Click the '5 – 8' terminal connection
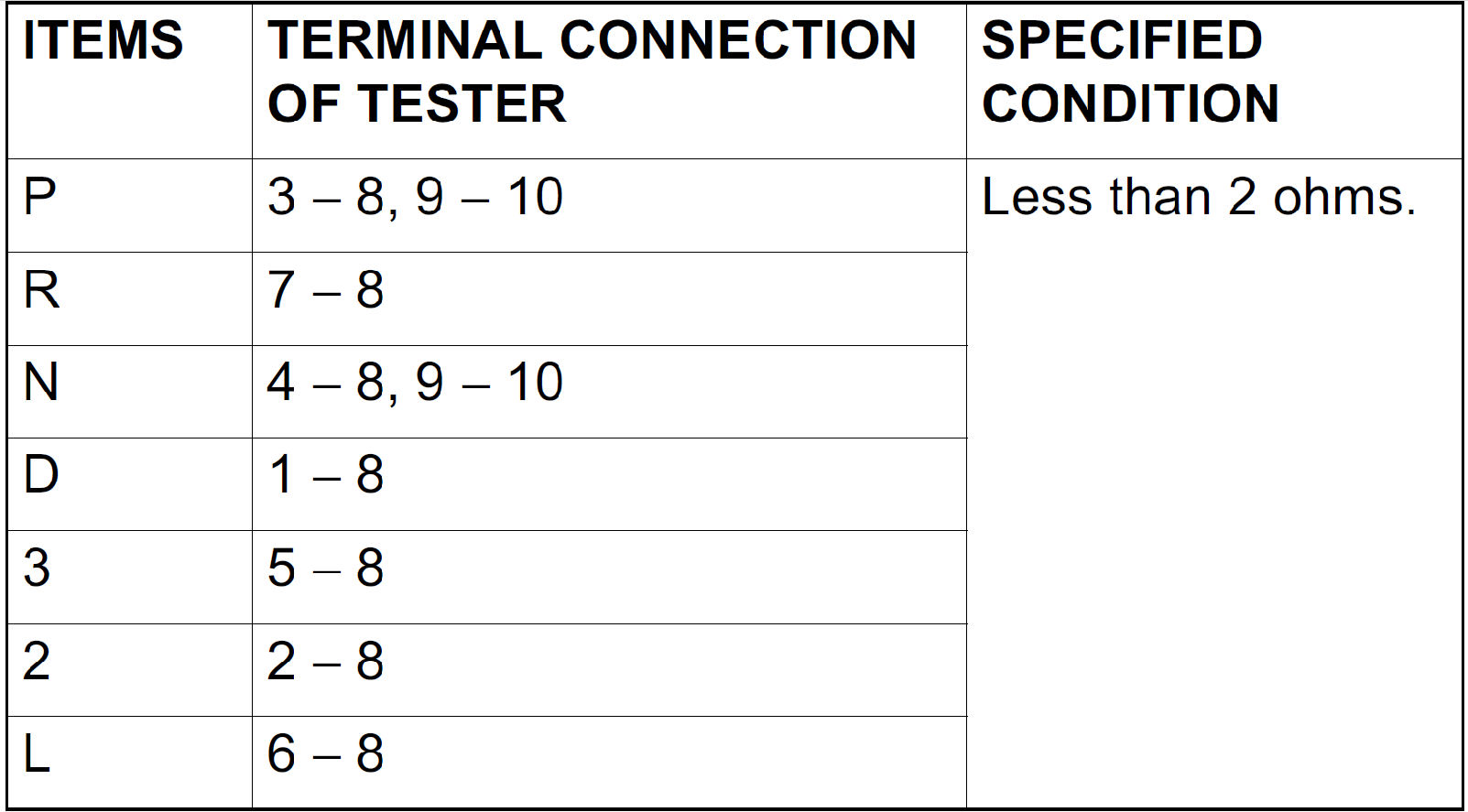The width and height of the screenshot is (1468, 812). (x=325, y=568)
